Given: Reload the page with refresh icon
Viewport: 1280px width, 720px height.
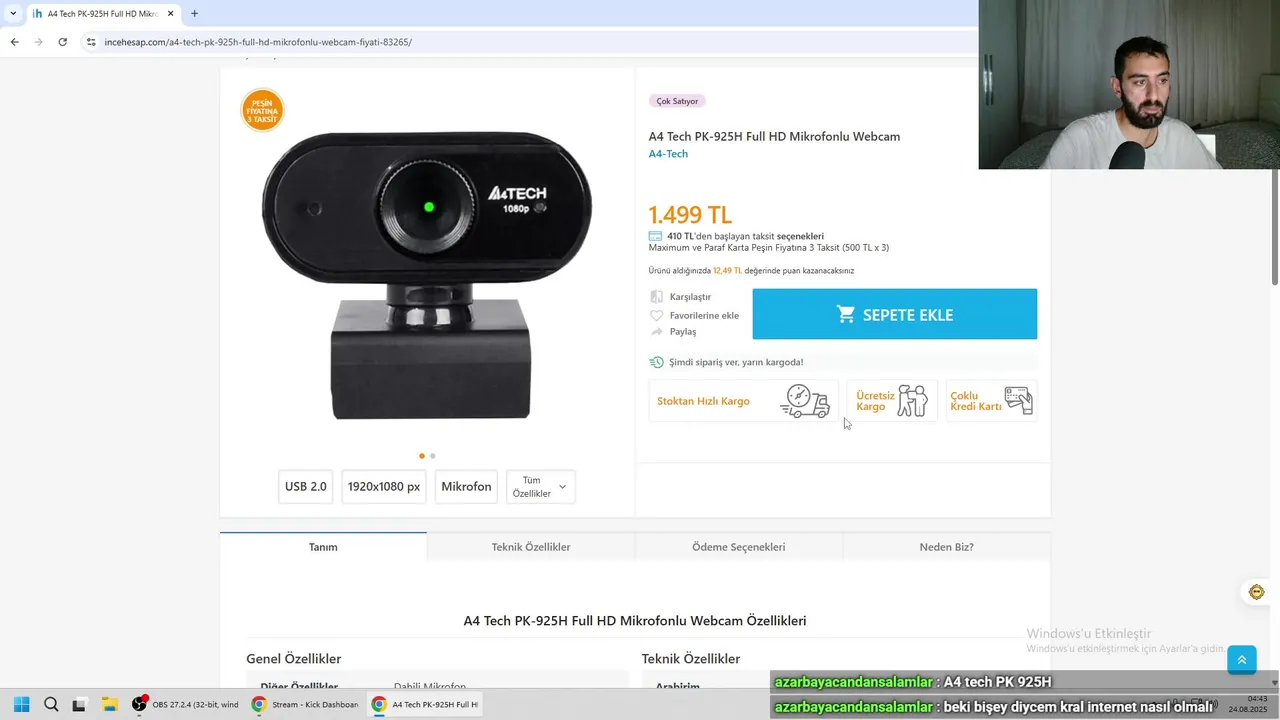Looking at the screenshot, I should click(62, 42).
